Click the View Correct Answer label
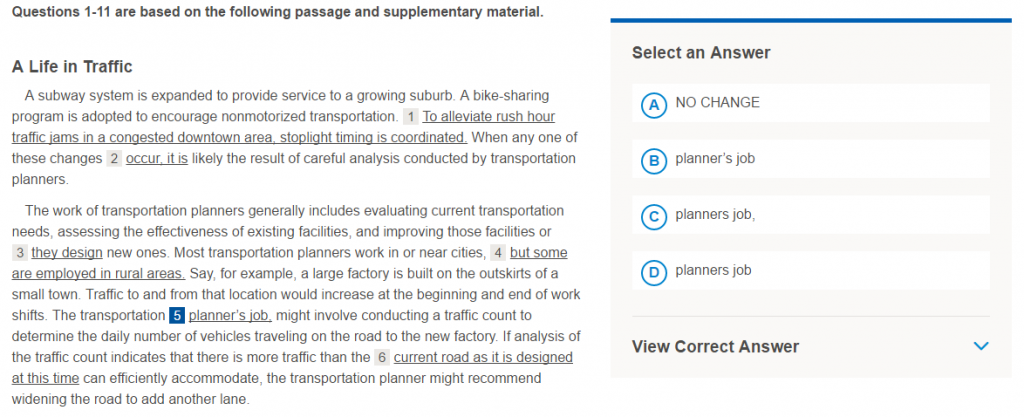Viewport: 1024px width, 417px height. point(715,346)
